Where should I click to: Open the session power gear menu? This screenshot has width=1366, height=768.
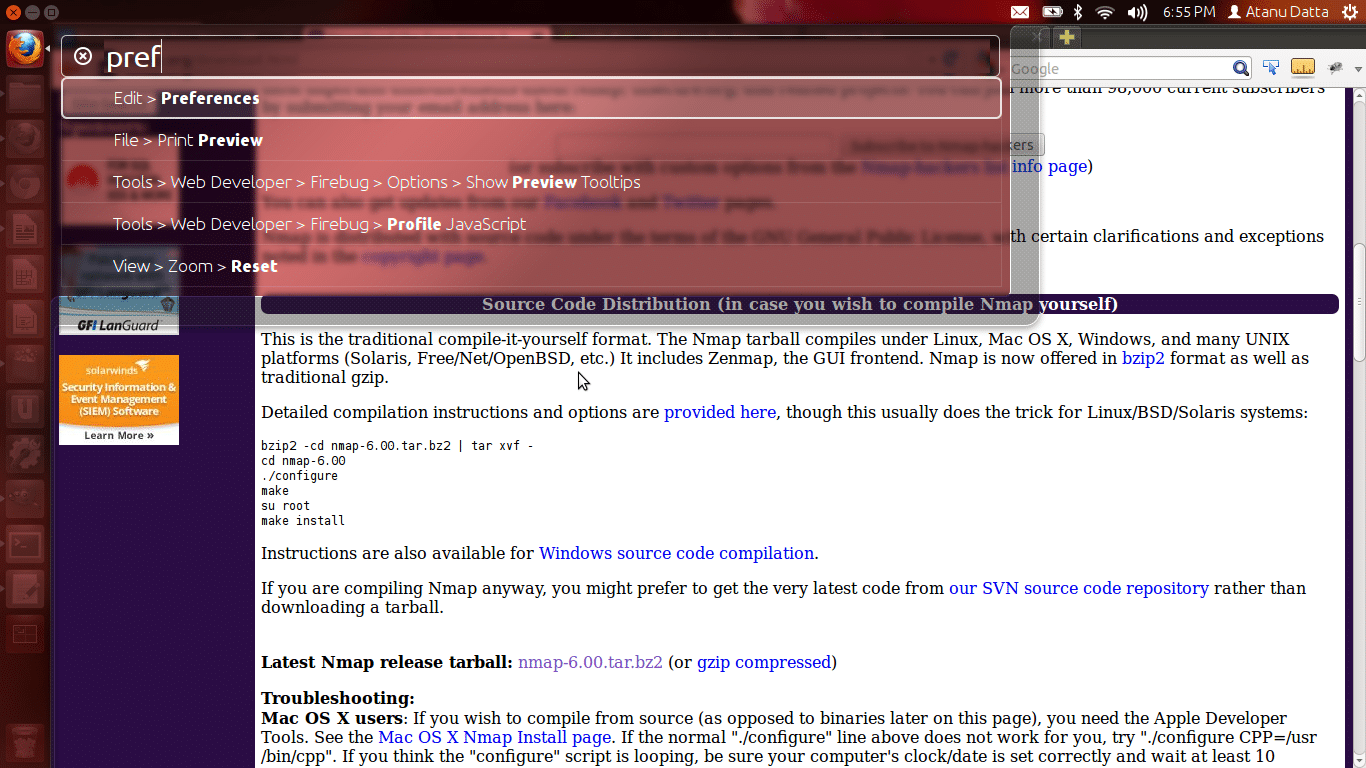(x=1351, y=12)
